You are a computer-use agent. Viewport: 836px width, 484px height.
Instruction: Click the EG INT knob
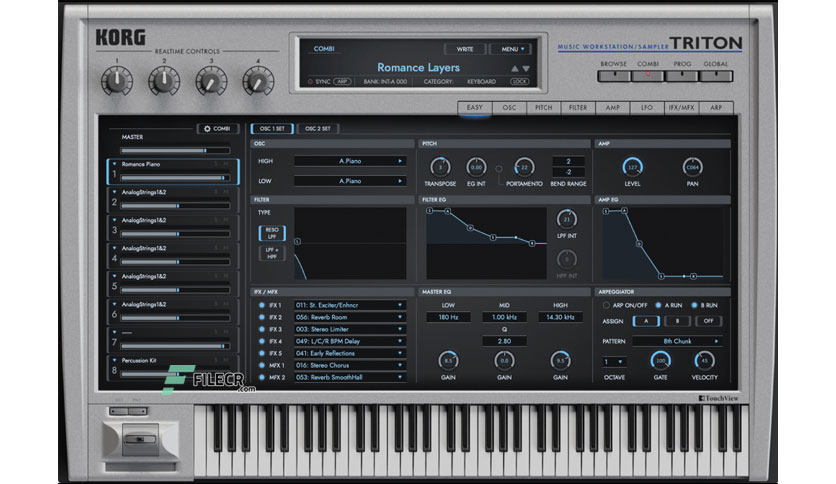point(476,167)
